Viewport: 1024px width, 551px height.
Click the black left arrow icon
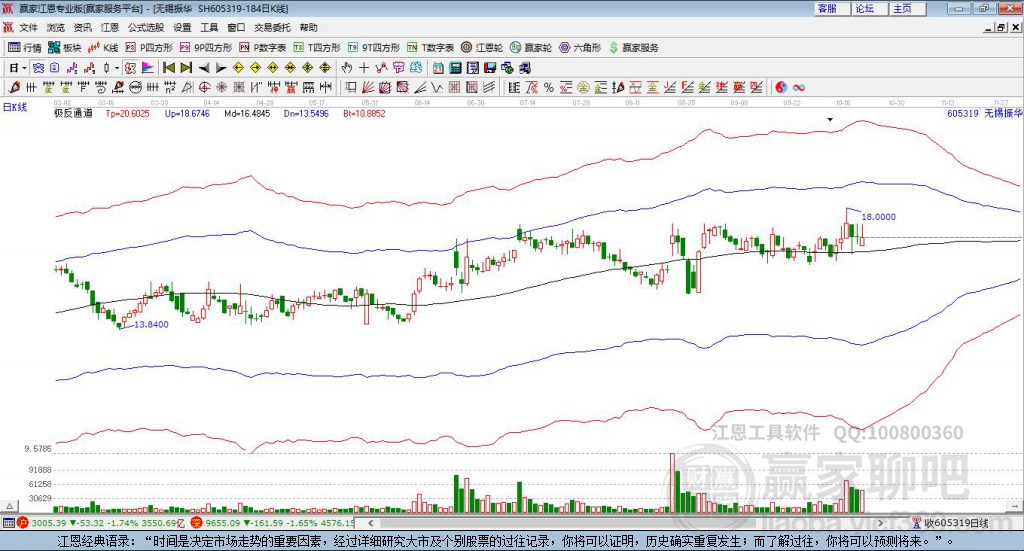[204, 68]
